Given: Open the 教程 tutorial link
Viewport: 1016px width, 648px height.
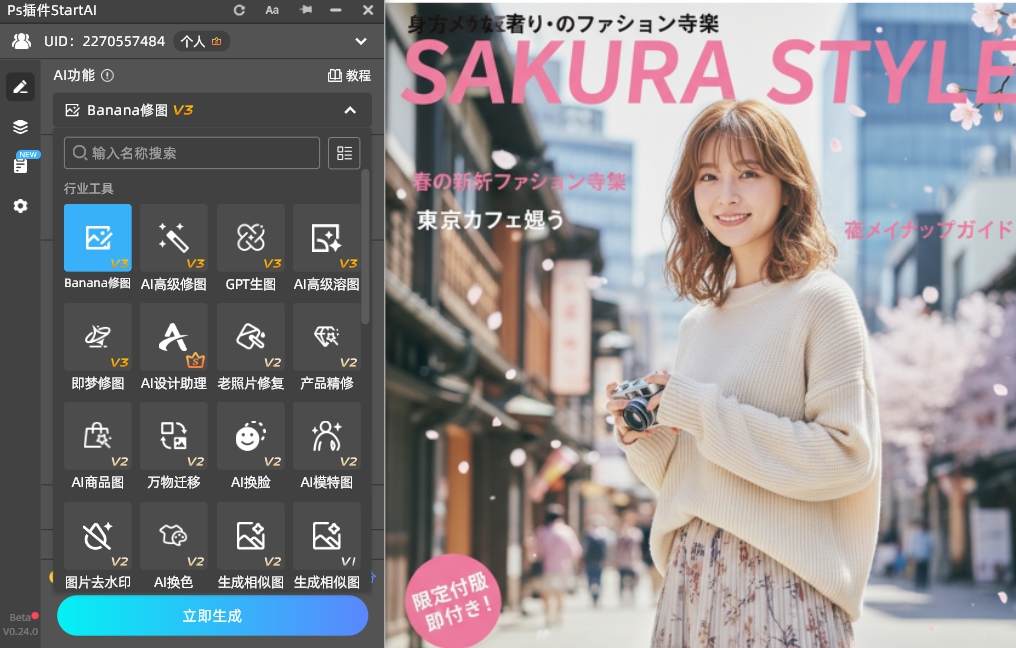Looking at the screenshot, I should click(349, 75).
